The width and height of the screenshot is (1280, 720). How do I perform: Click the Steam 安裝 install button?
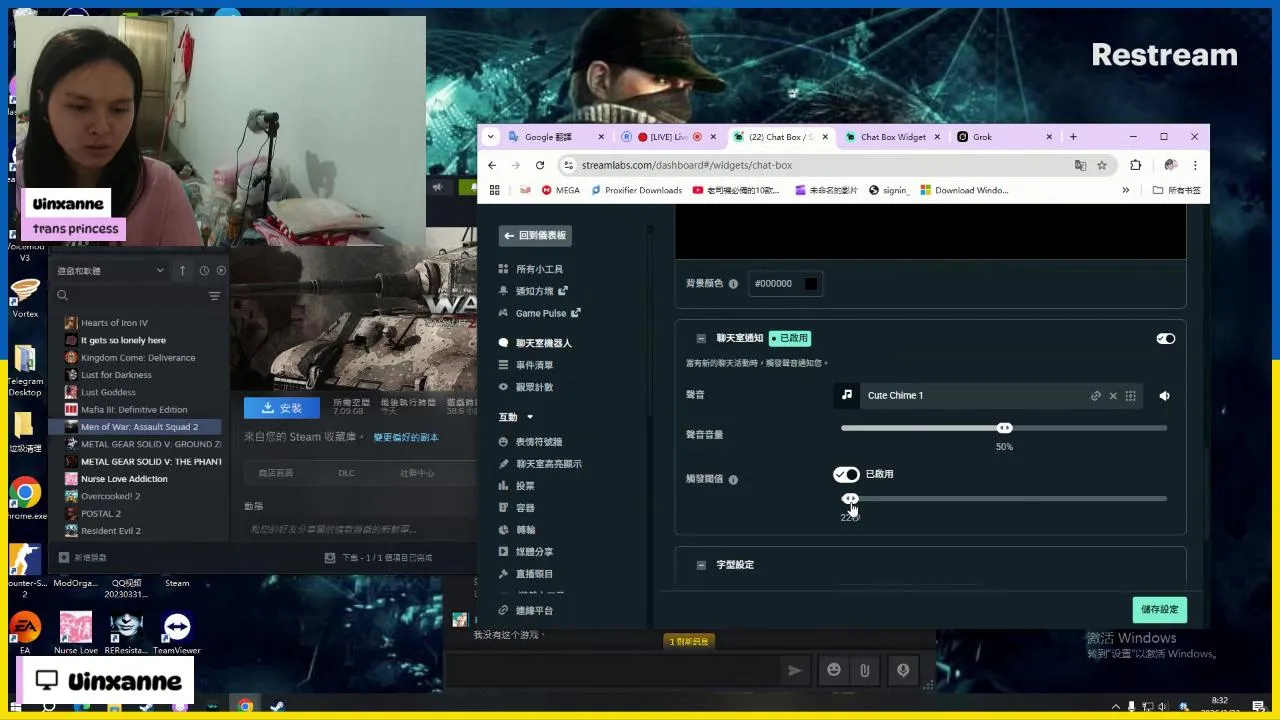click(282, 408)
